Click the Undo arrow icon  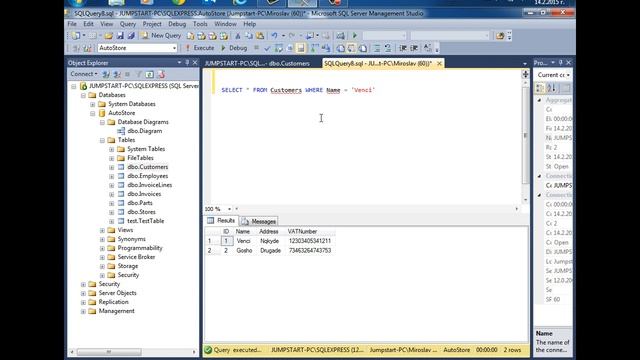(274, 36)
